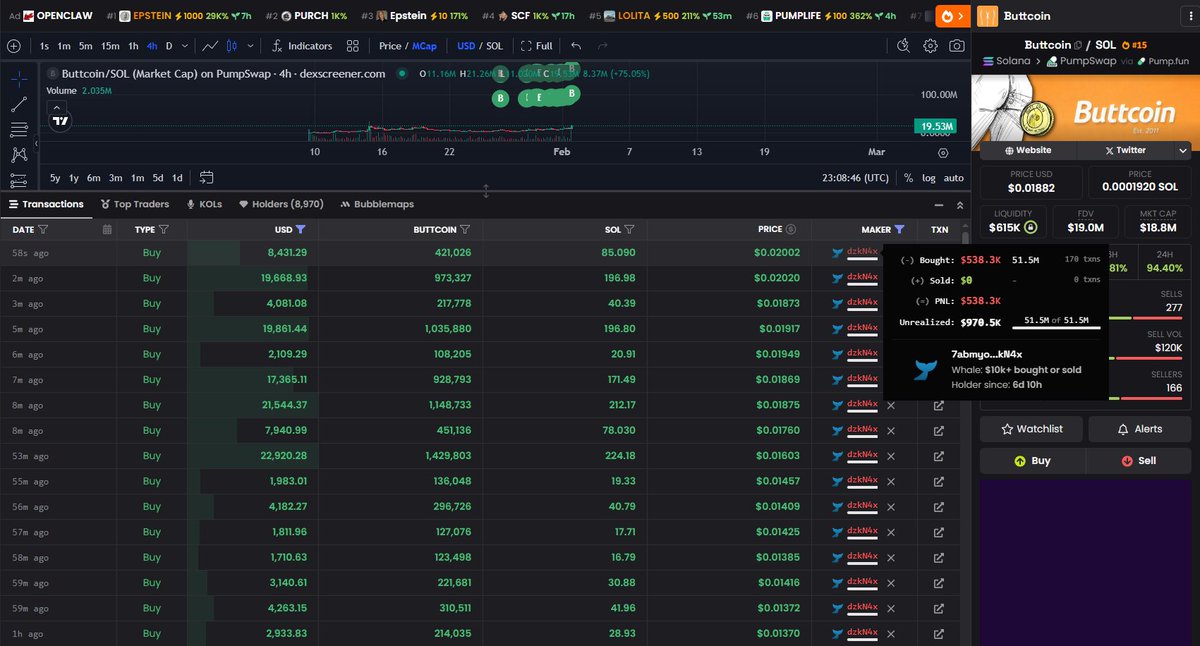The height and width of the screenshot is (646, 1200).
Task: Select the line chart type icon
Action: [211, 46]
